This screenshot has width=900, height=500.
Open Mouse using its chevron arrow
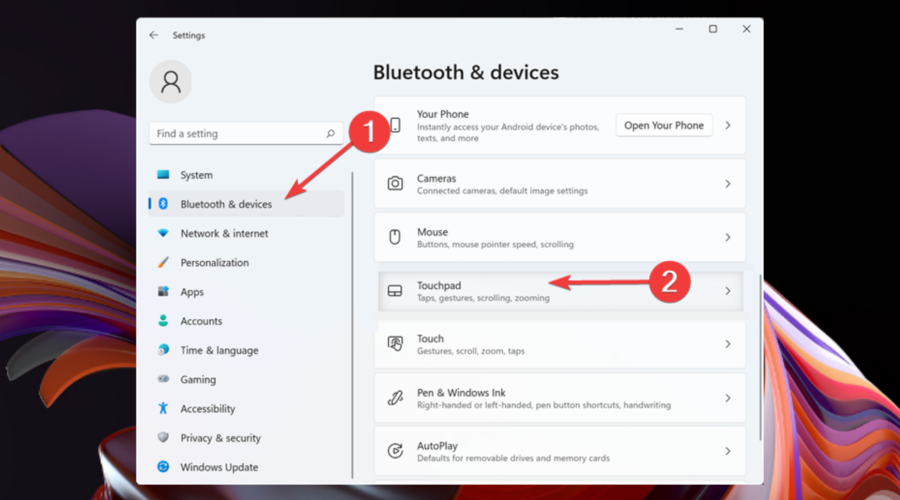pyautogui.click(x=728, y=237)
